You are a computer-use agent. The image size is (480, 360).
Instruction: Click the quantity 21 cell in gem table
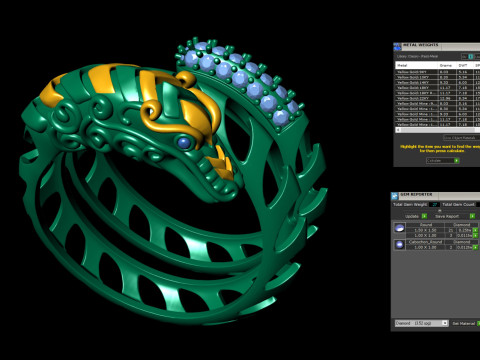pos(451,230)
